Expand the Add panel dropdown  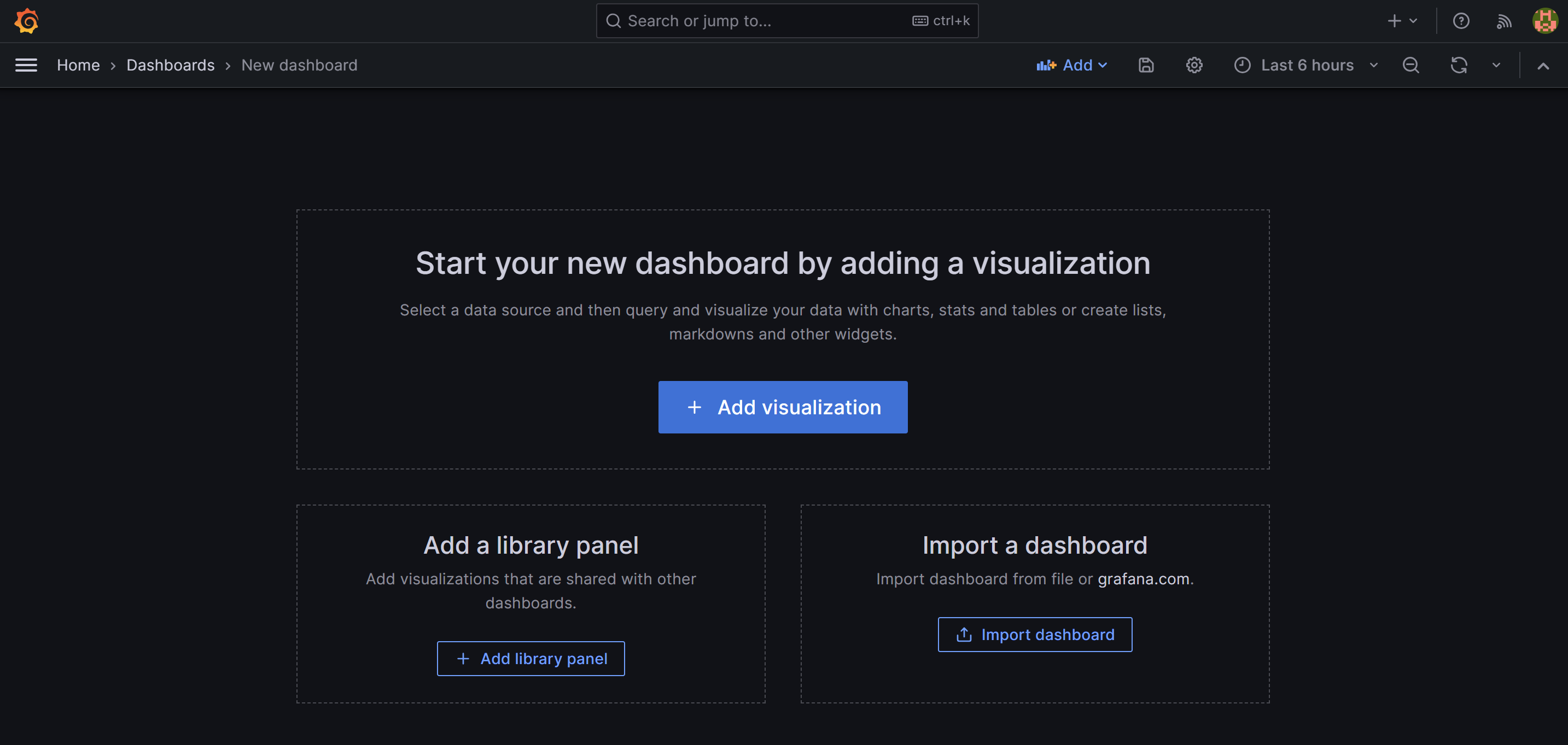click(x=1072, y=65)
